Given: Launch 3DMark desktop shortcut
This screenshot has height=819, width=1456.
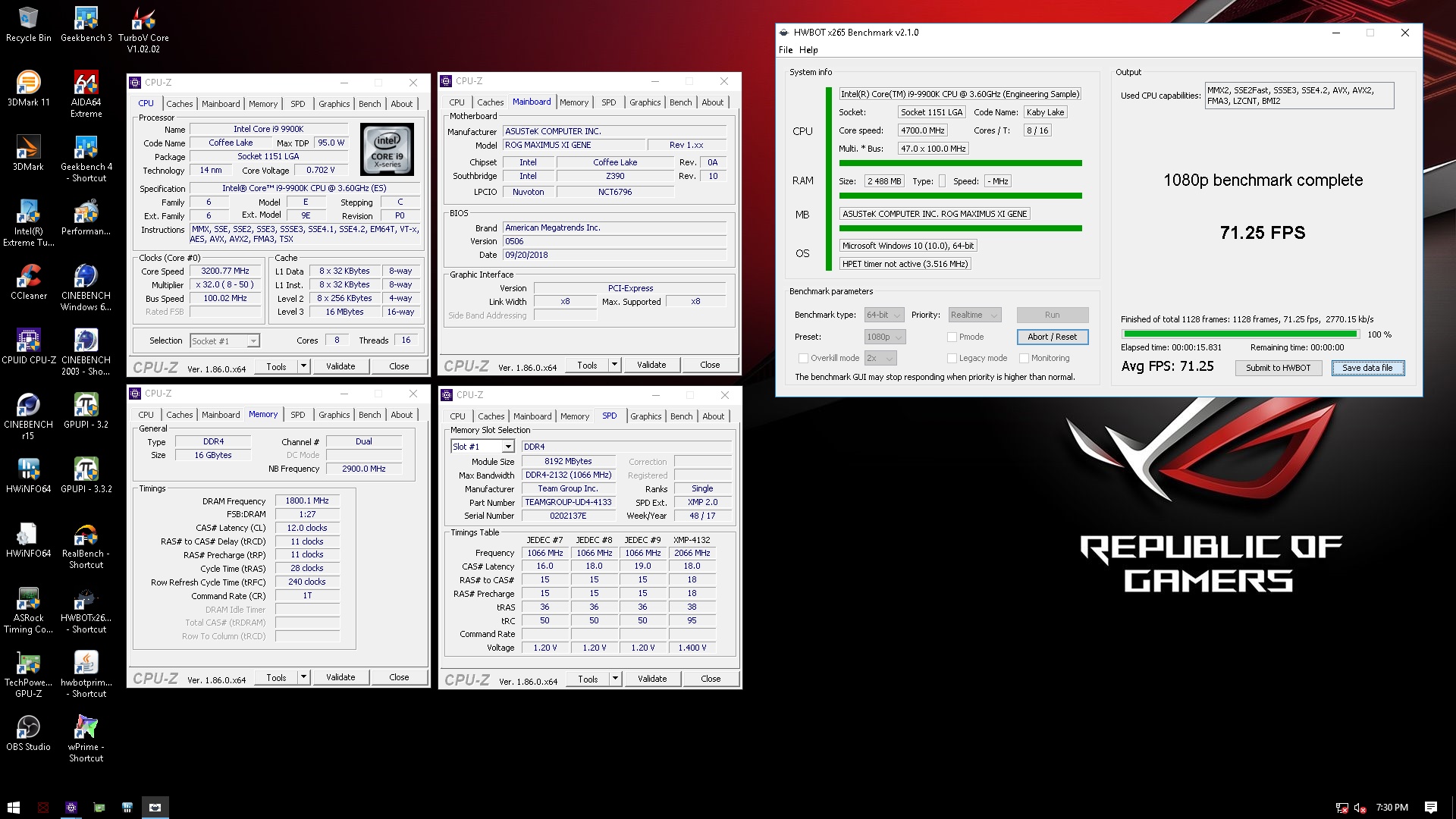Looking at the screenshot, I should [28, 154].
